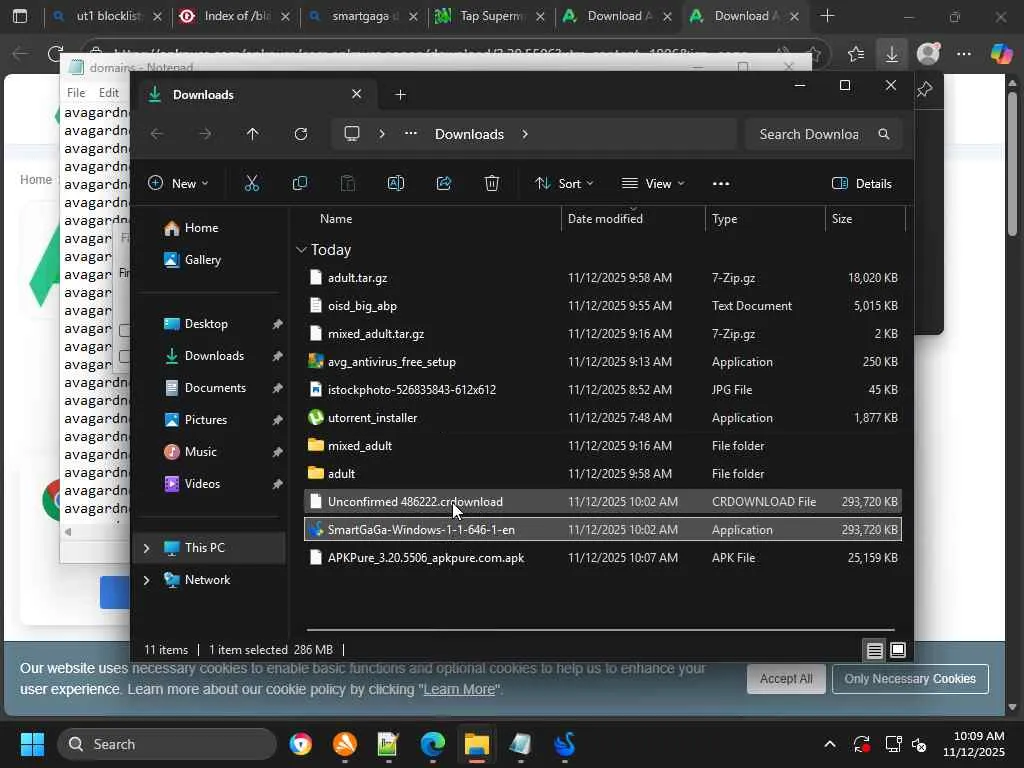Open the Copilot icon in Edge
The height and width of the screenshot is (768, 1024).
point(1000,54)
